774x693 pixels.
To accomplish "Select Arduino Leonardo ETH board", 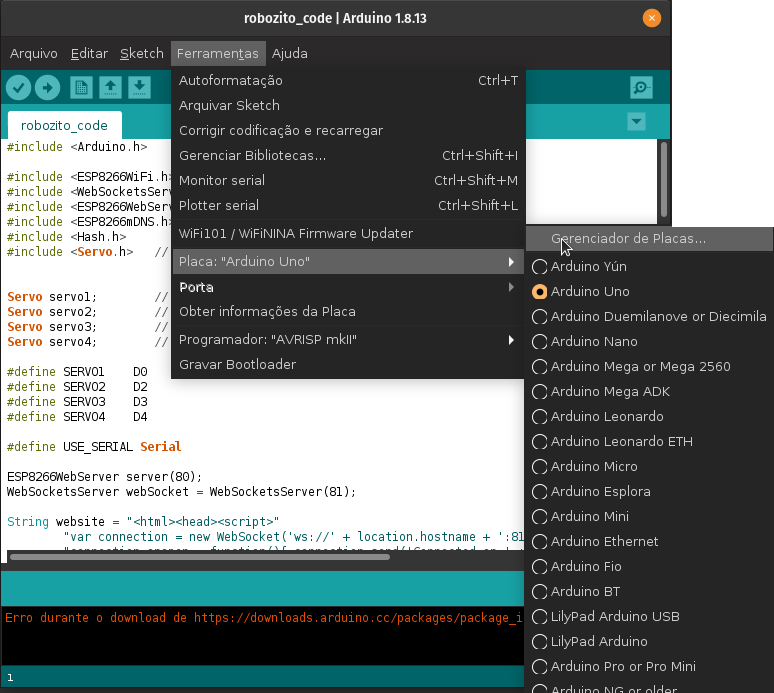I will pyautogui.click(x=650, y=442).
